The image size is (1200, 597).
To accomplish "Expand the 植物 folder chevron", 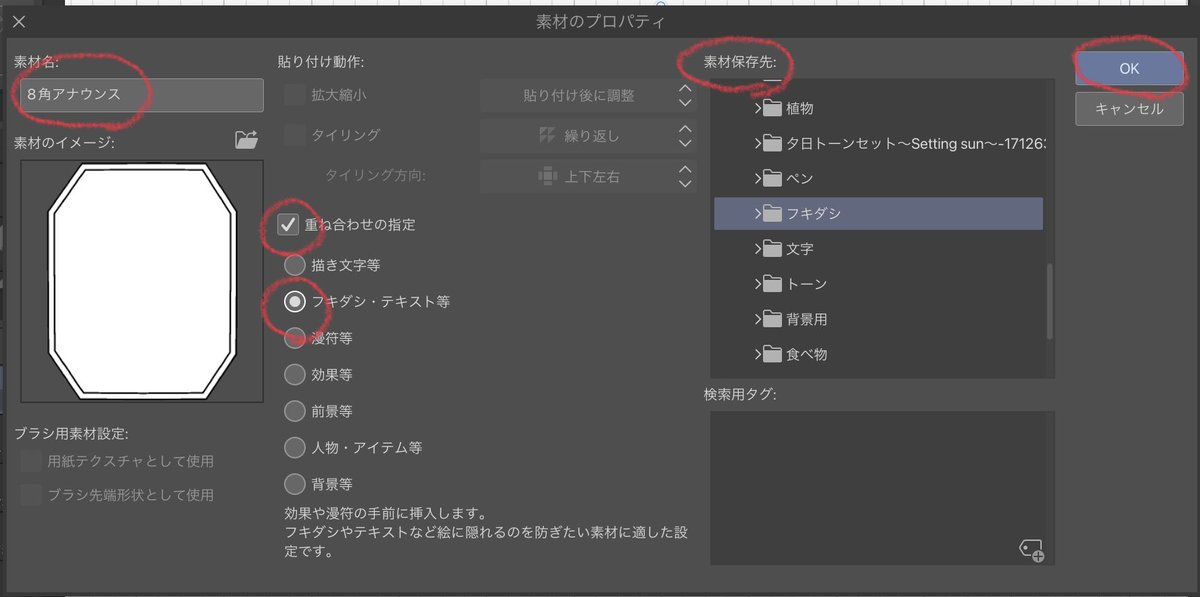I will point(757,108).
